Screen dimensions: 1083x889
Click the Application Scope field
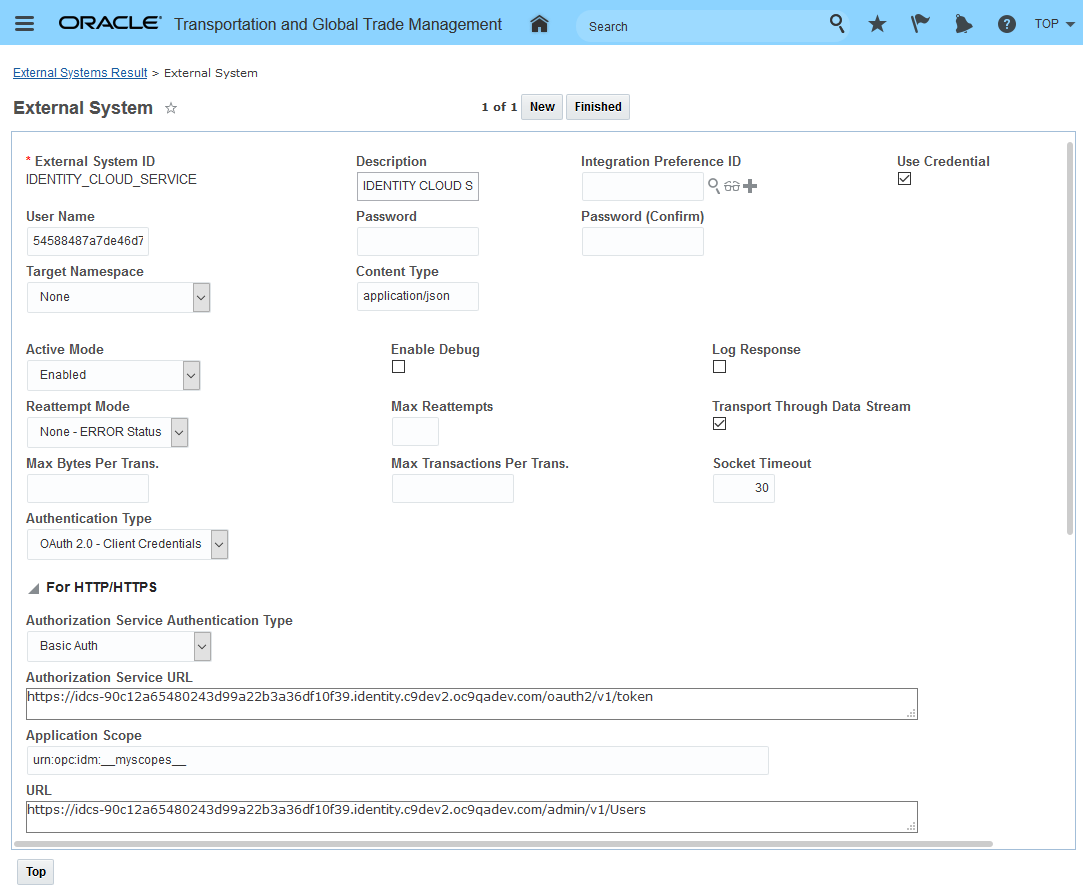point(398,761)
